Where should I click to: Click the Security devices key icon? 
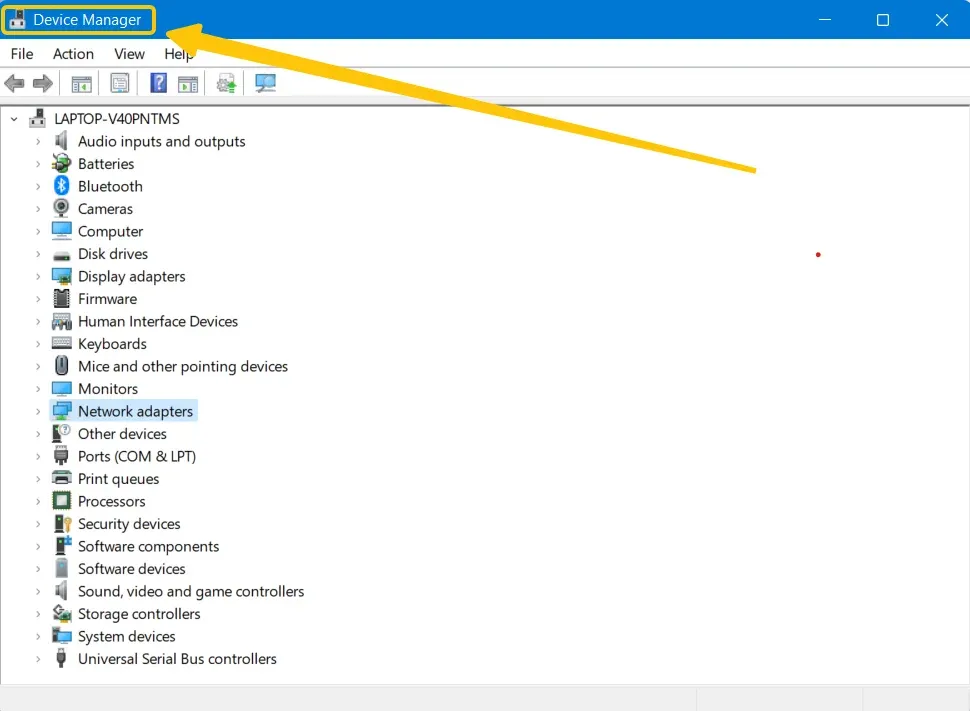(62, 524)
